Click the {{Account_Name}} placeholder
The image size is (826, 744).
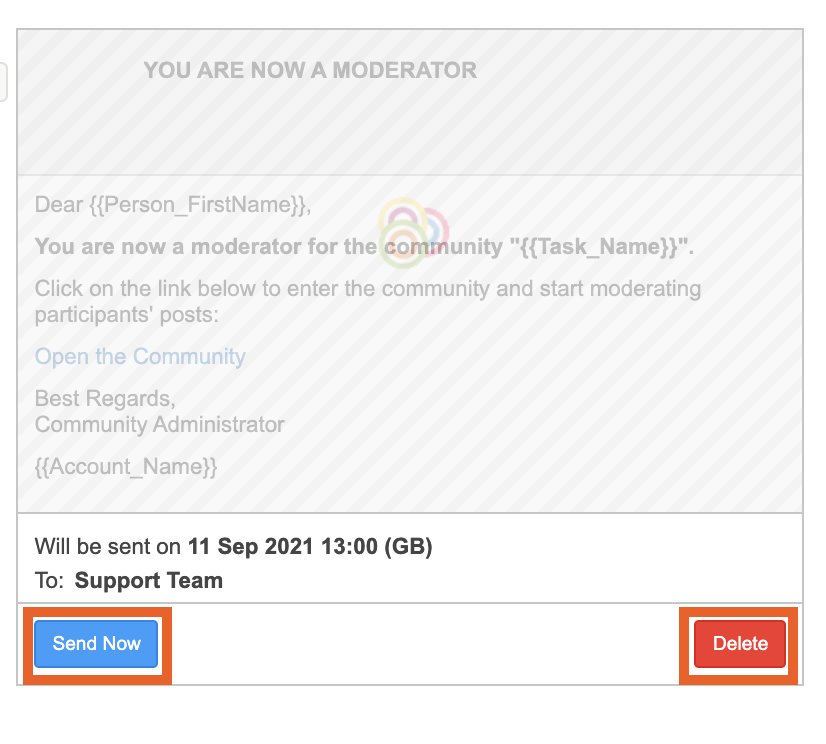(126, 467)
